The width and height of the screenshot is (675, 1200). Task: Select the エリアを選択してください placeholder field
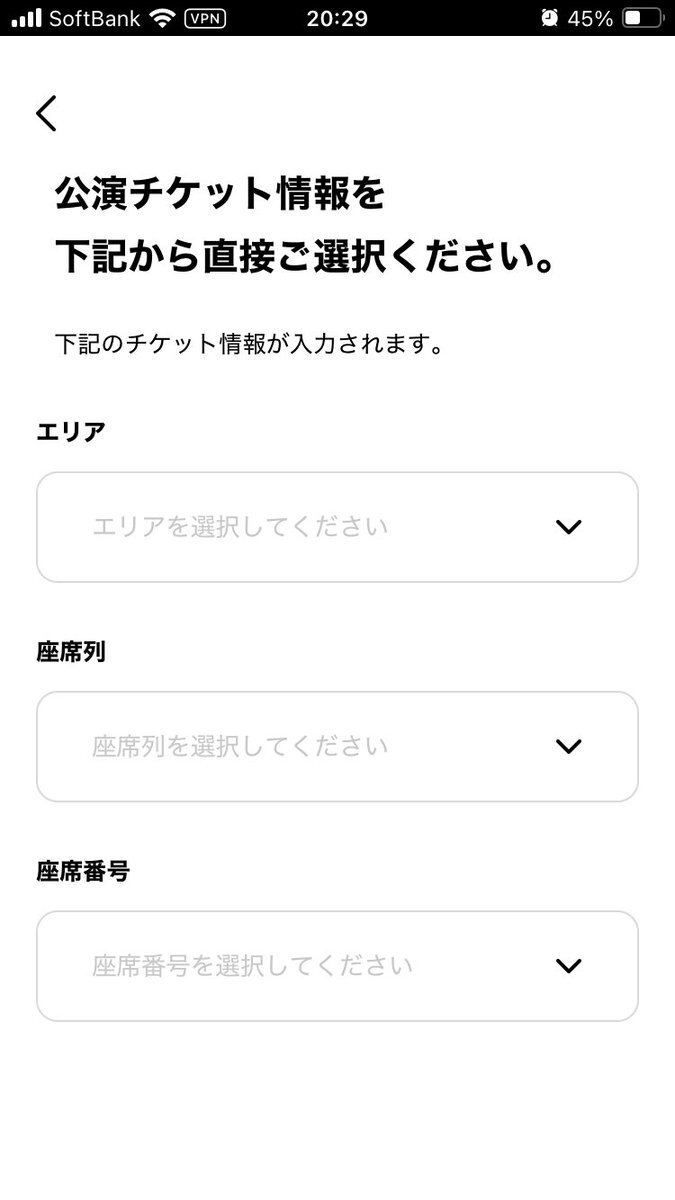[x=240, y=527]
